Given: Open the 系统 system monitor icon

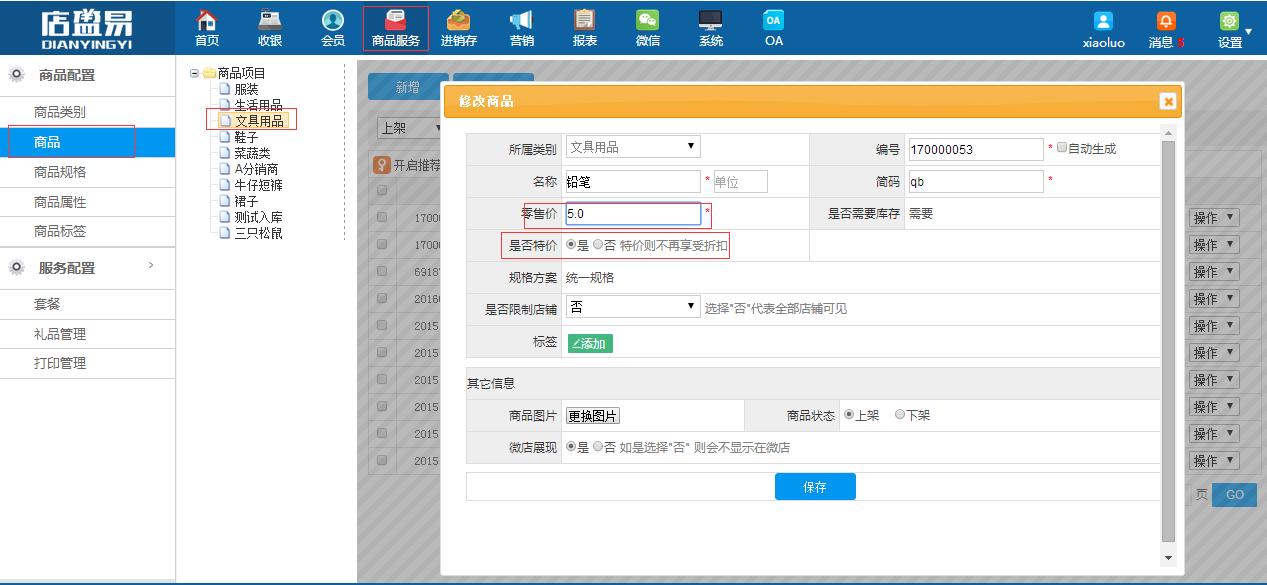Looking at the screenshot, I should point(710,19).
